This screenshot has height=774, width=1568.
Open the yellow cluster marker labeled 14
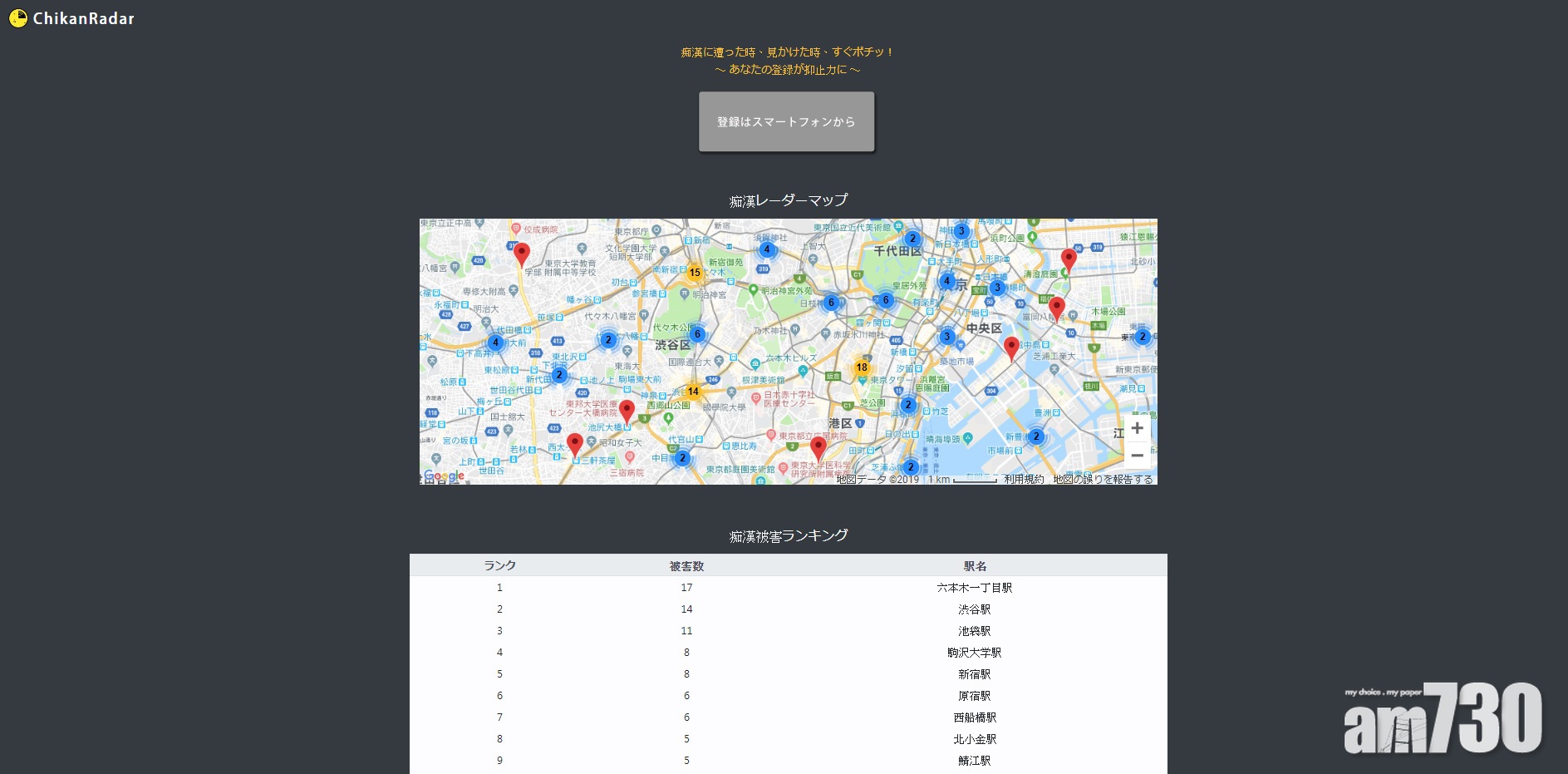pos(693,392)
